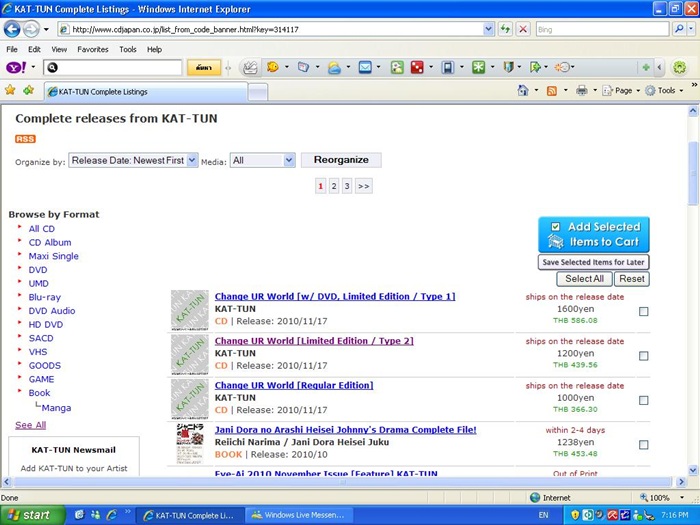The width and height of the screenshot is (700, 525).
Task: Open the File menu
Action: coord(12,50)
